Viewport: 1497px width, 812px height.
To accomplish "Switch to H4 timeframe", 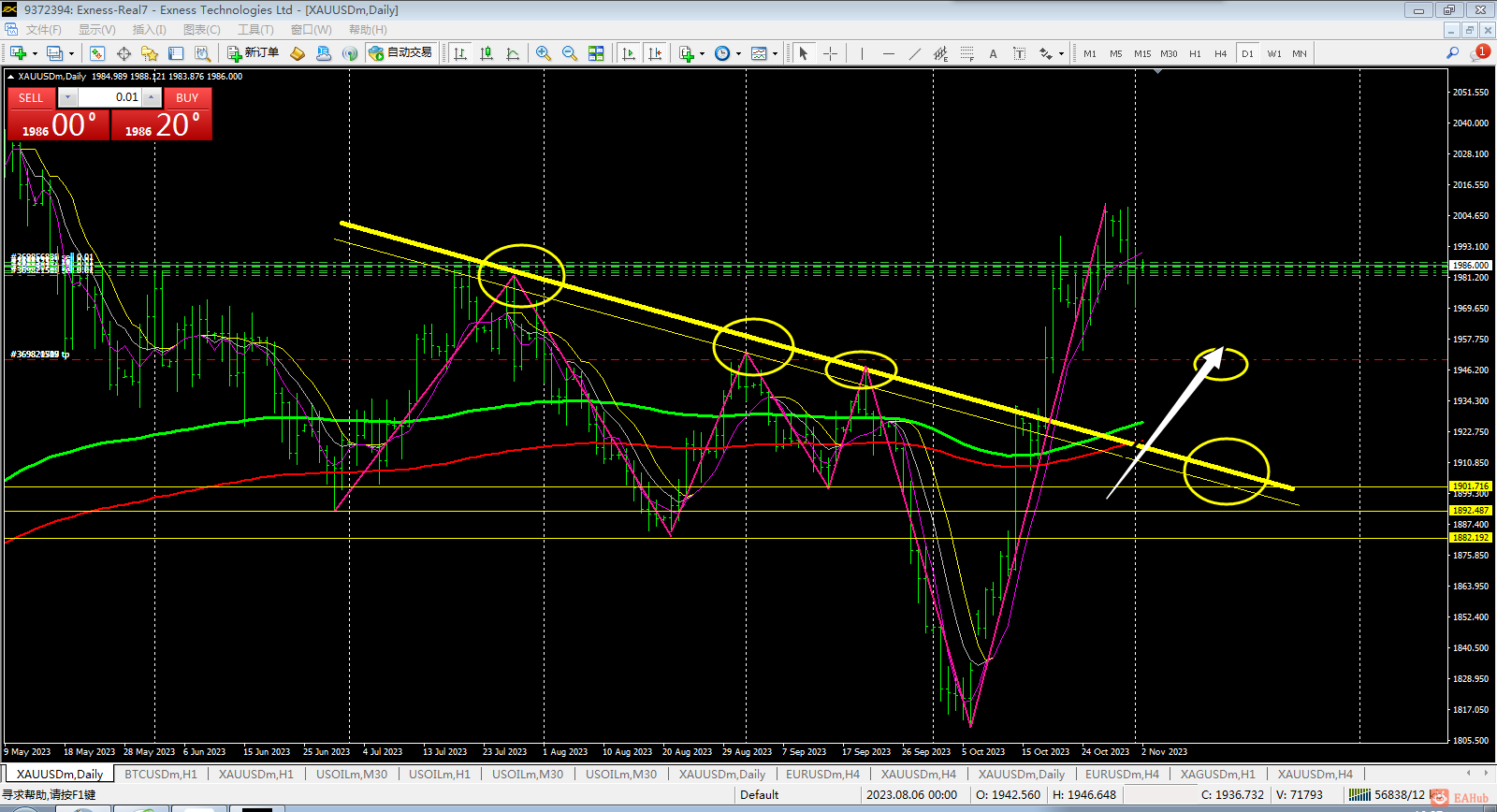I will pos(1221,53).
